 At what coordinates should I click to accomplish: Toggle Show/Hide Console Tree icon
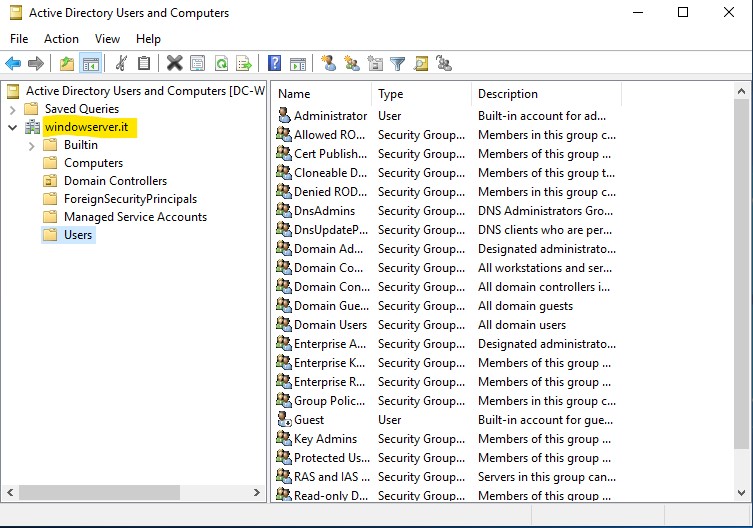tap(91, 63)
